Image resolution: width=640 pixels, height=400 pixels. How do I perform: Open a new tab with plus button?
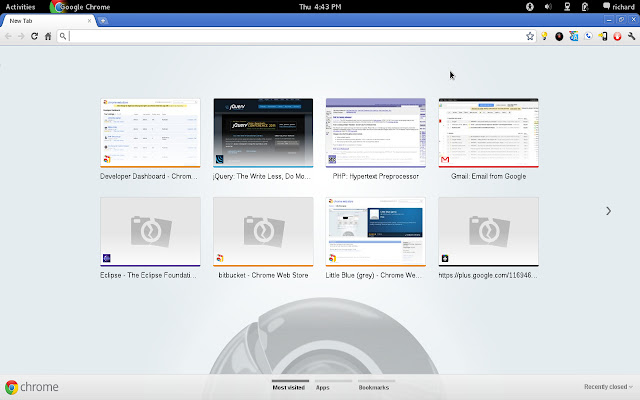click(x=104, y=20)
